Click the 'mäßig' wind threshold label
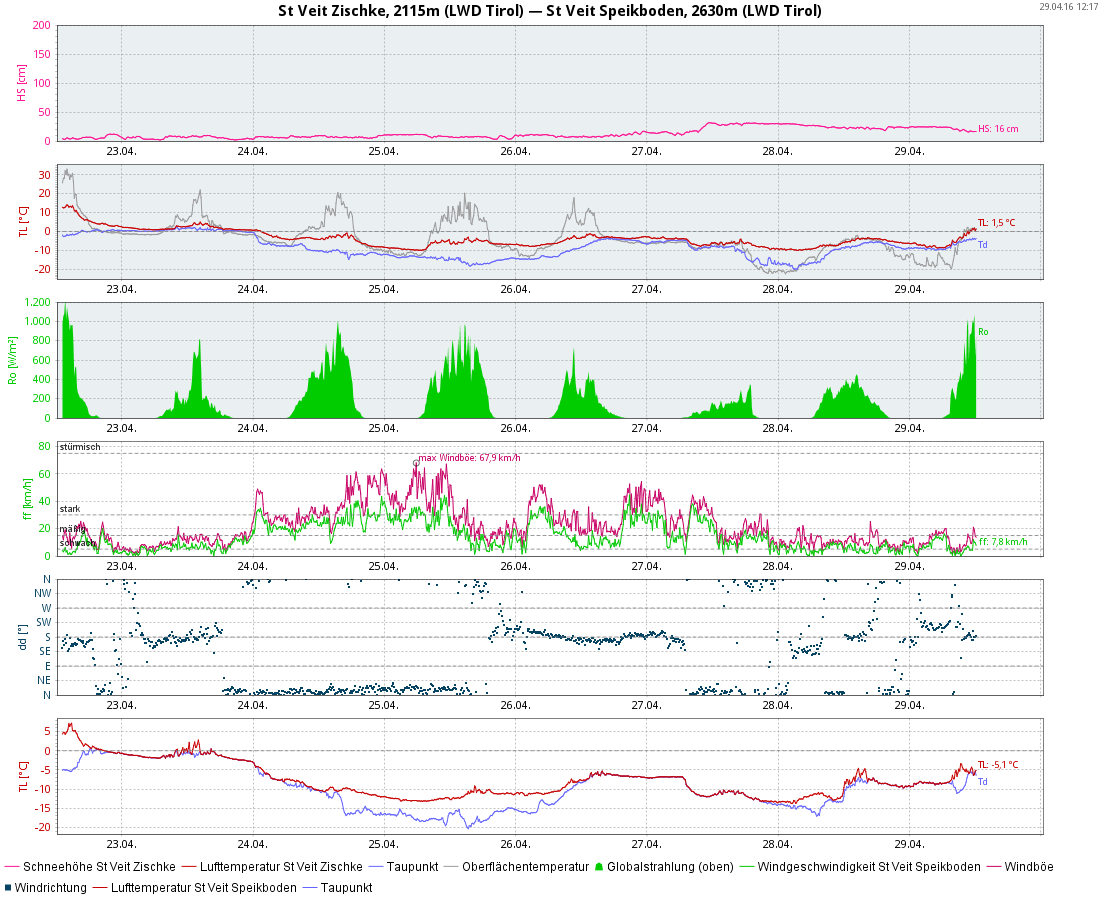The height and width of the screenshot is (900, 1100). [x=72, y=529]
